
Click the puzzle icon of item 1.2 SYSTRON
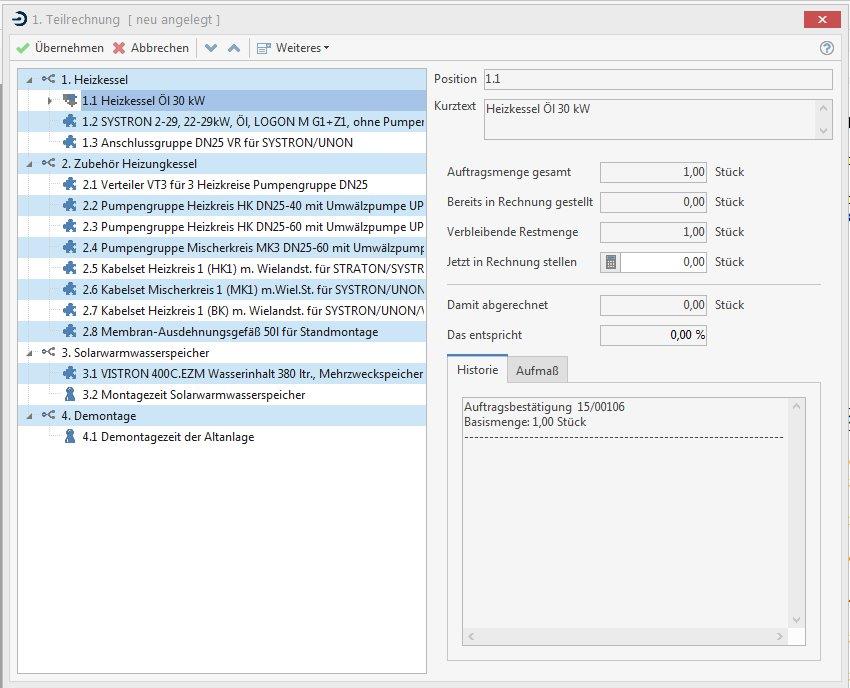click(x=69, y=121)
